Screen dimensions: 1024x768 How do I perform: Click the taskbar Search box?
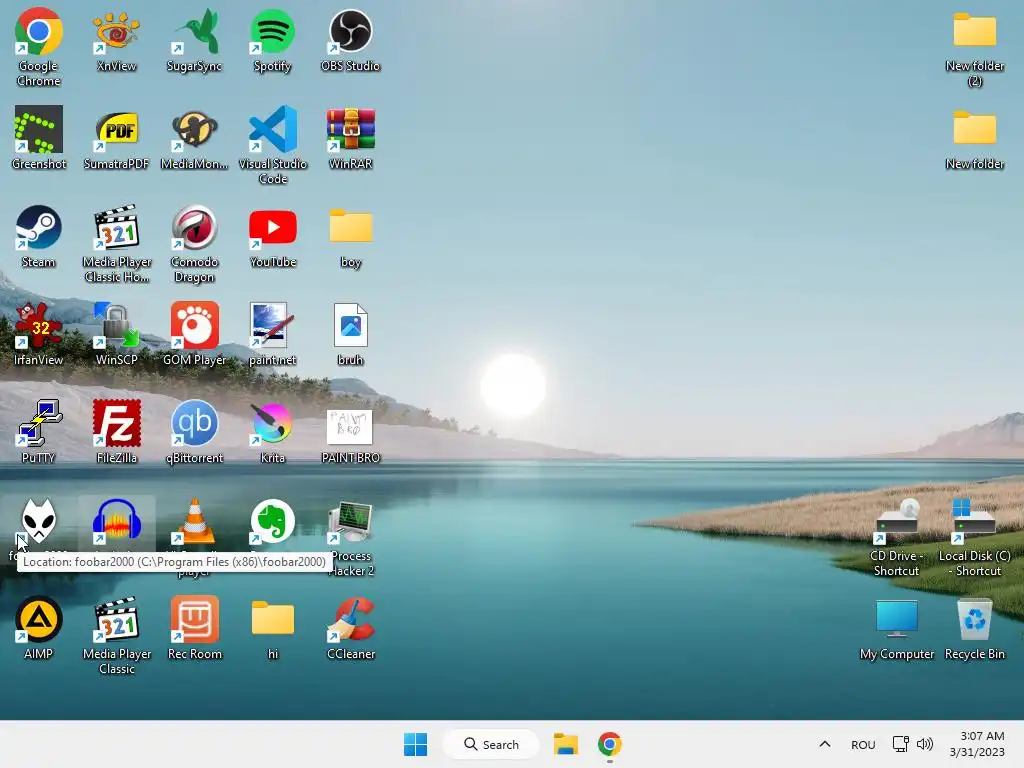491,744
